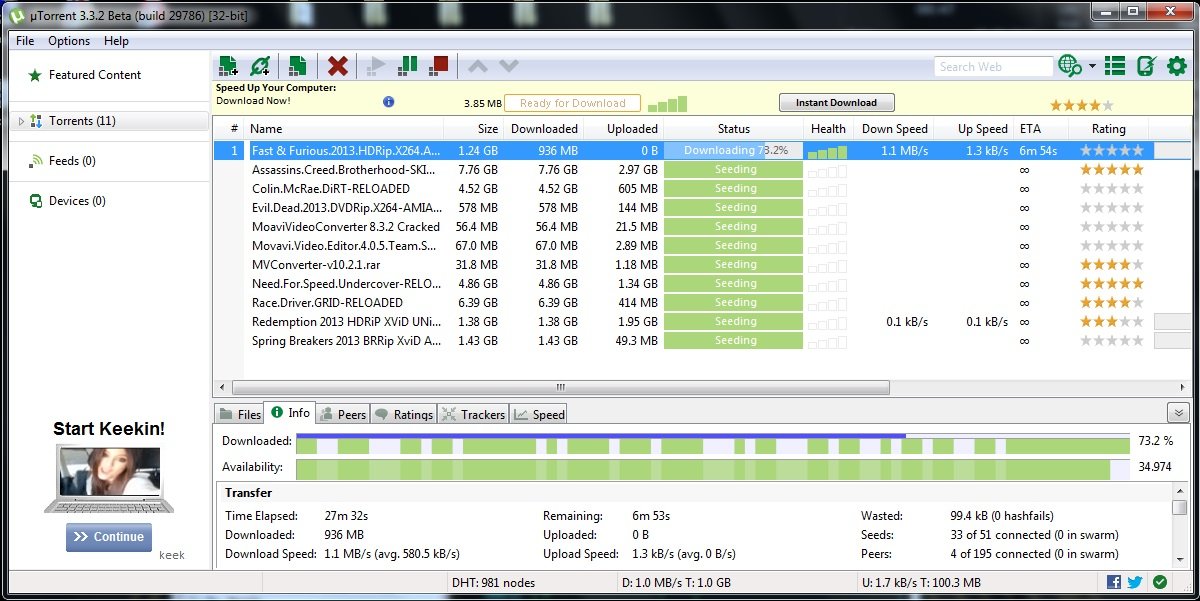Viewport: 1200px width, 601px height.
Task: Move the torrent down in queue
Action: pos(509,66)
